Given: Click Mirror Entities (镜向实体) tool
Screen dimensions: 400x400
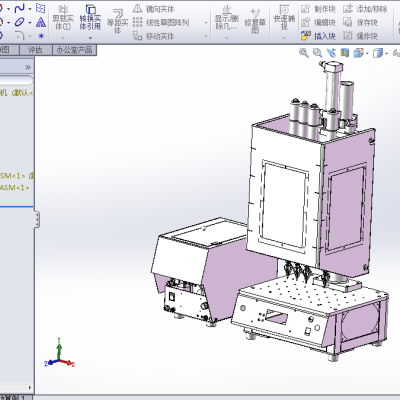Looking at the screenshot, I should point(154,9).
